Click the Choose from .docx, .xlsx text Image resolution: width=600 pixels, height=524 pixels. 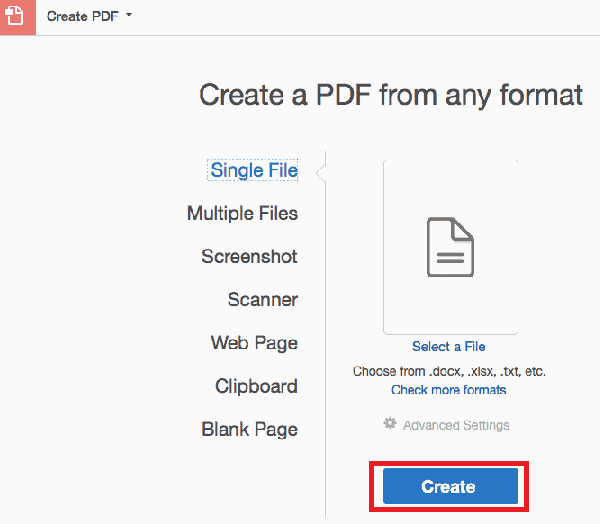(x=450, y=371)
